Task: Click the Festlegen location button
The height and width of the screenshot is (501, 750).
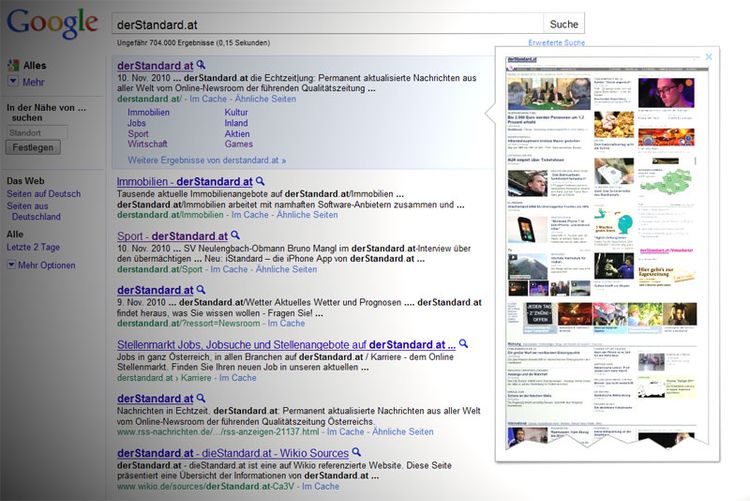Action: click(x=33, y=147)
